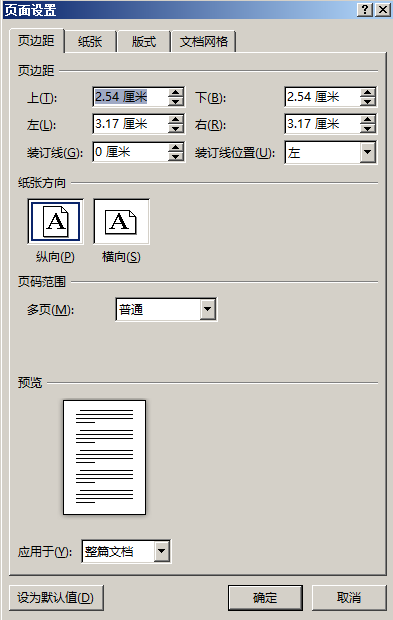393x620 pixels.
Task: Increase the 上 top margin value
Action: click(x=176, y=93)
